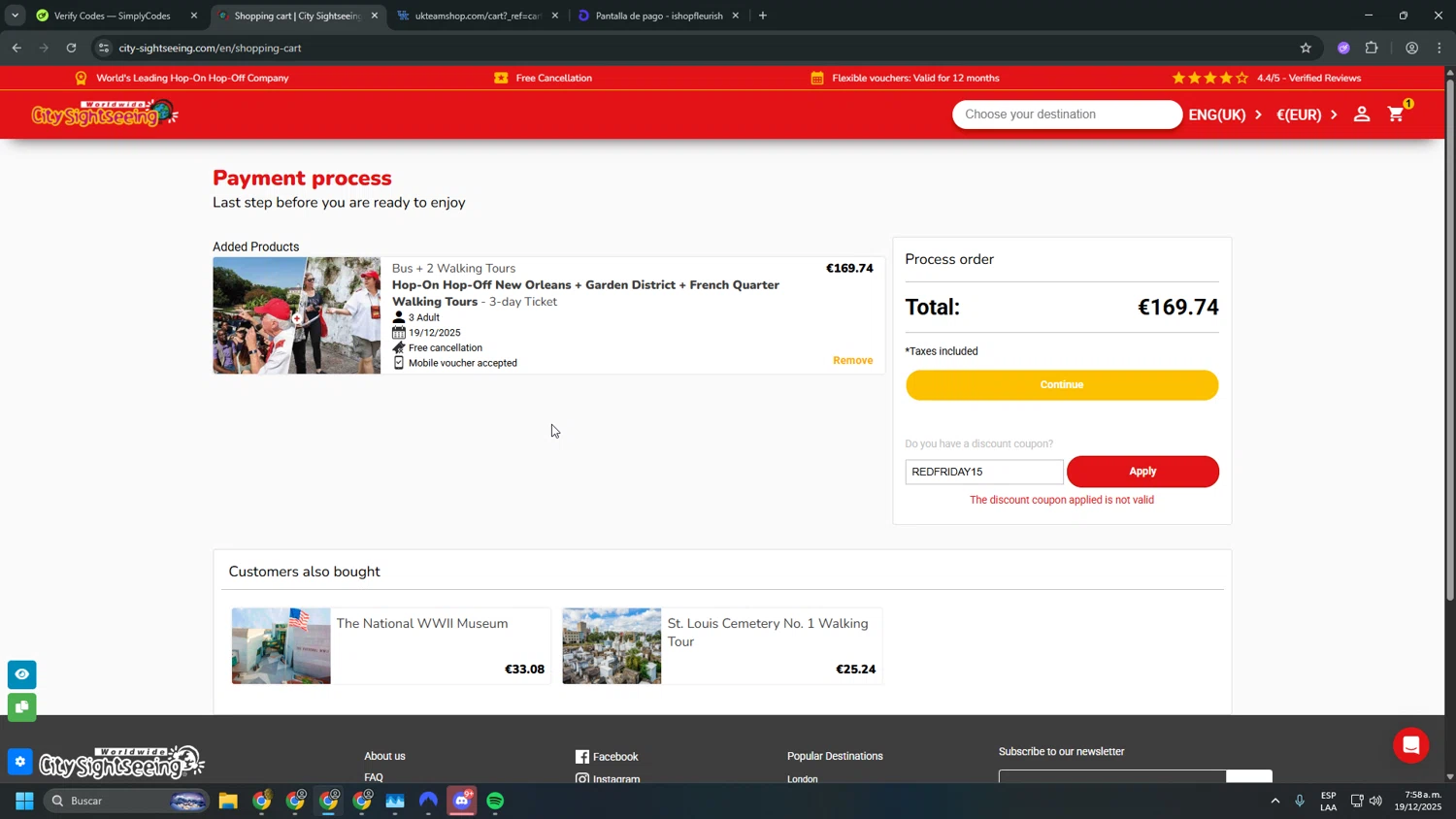The height and width of the screenshot is (819, 1456).
Task: Click the 4.4/5 Verified Reviews rating
Action: click(1266, 78)
